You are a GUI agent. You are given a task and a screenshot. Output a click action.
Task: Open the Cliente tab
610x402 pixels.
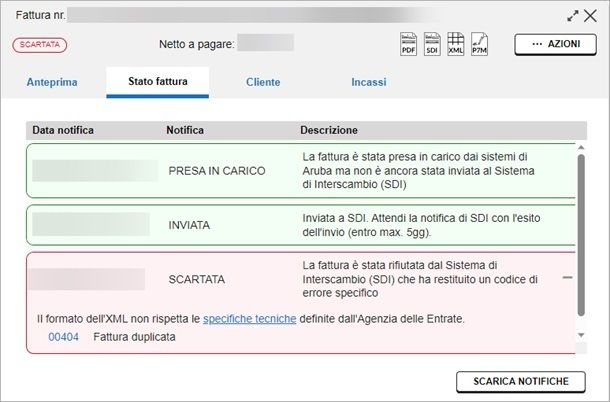click(x=263, y=82)
